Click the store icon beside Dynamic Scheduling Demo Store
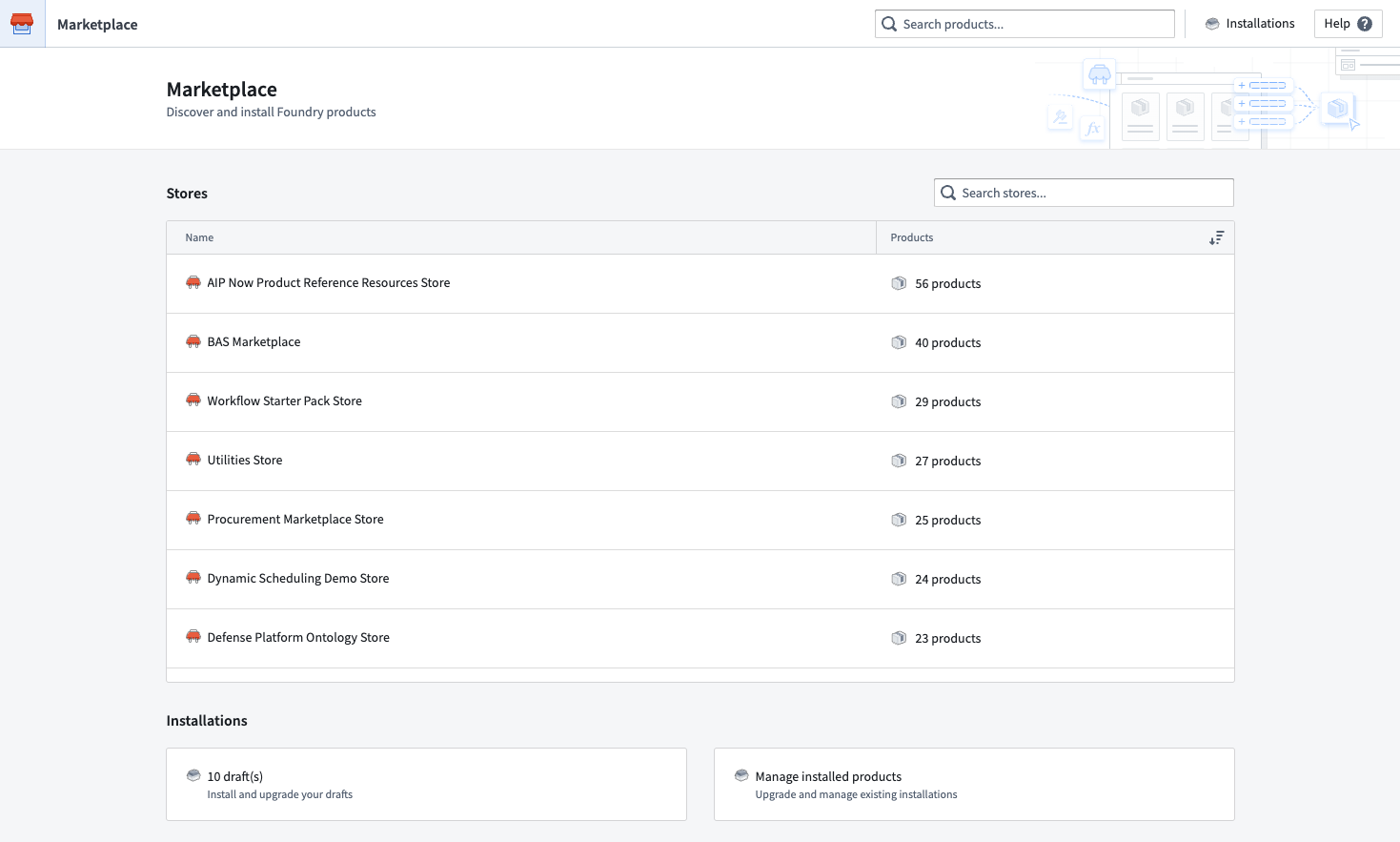Screen dimensions: 1400x842 pos(193,578)
